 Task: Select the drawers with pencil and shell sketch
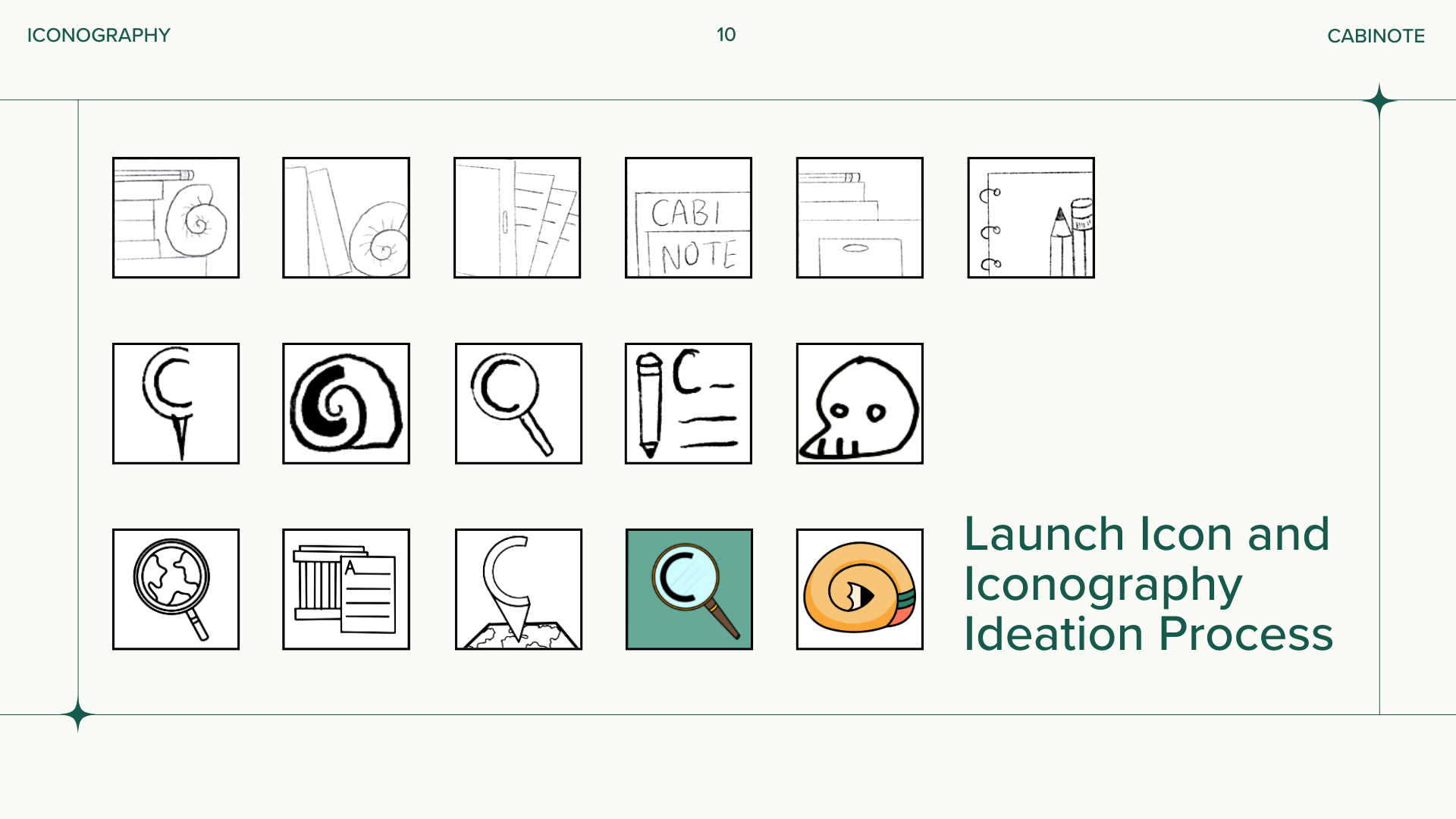(x=175, y=218)
